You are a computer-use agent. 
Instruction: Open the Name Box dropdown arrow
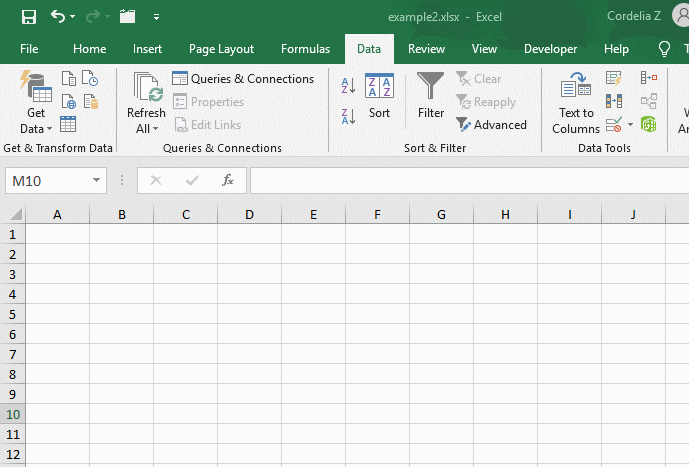(x=96, y=180)
